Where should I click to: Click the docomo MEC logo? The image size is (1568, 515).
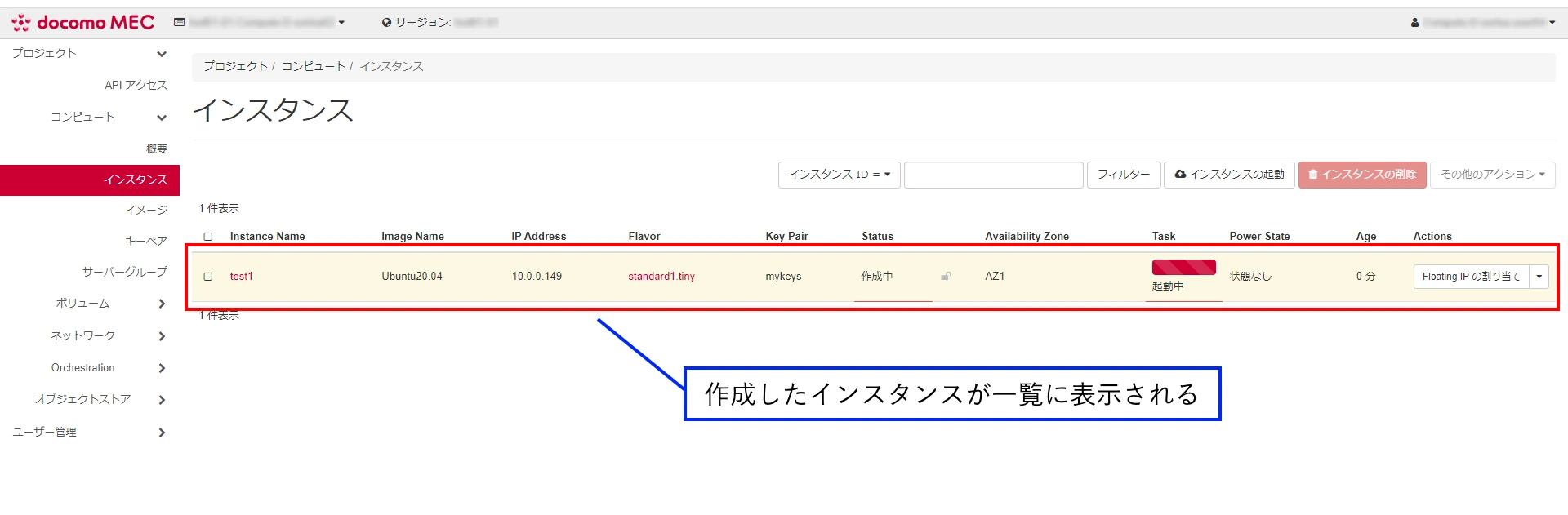click(83, 23)
